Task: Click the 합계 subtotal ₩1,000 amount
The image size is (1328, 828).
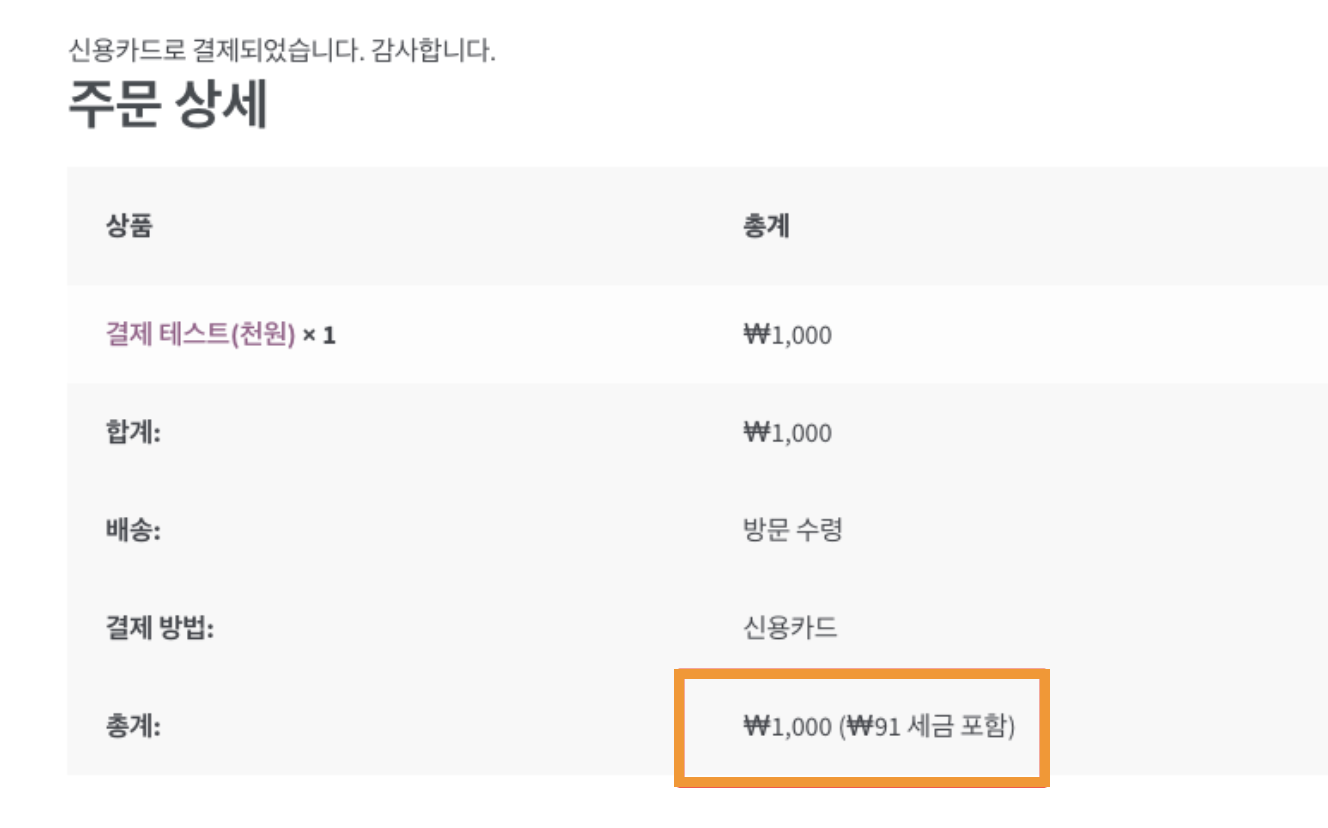Action: pos(787,432)
